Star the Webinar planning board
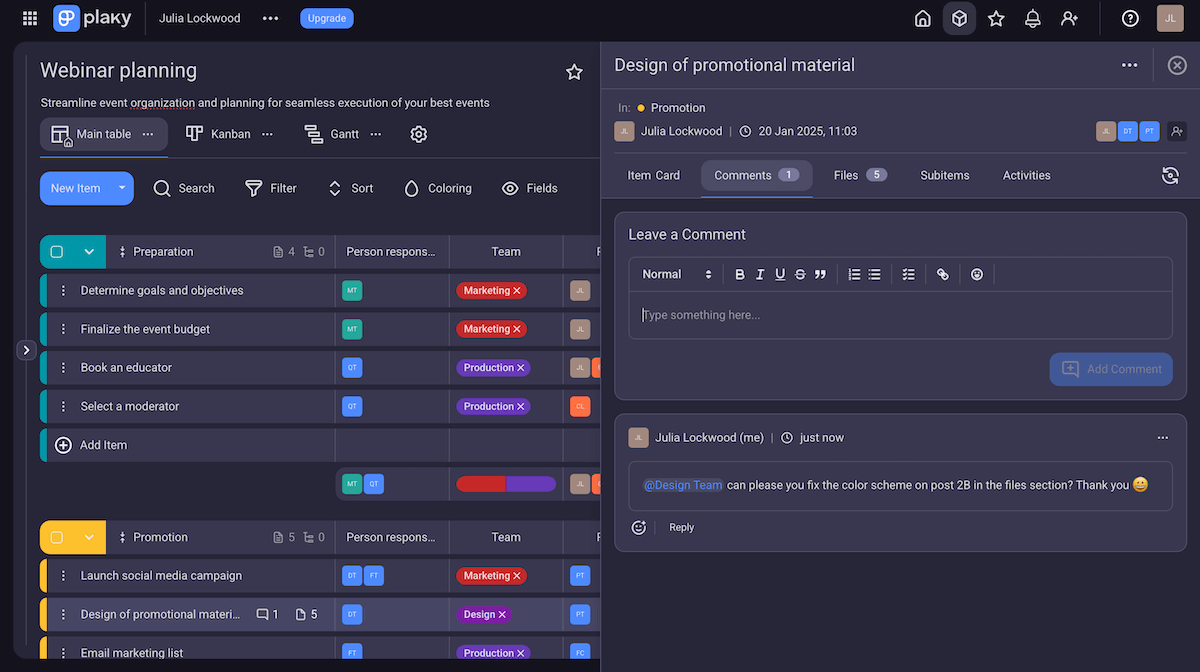The width and height of the screenshot is (1200, 672). pos(574,72)
